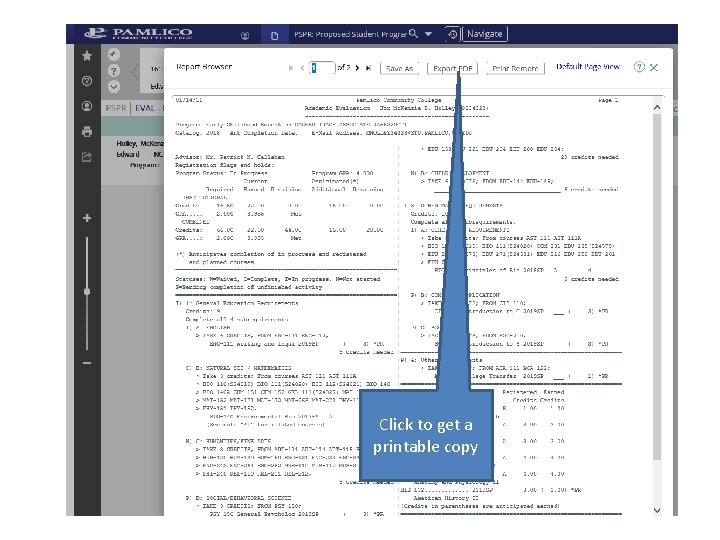Go to previous report page

point(302,68)
